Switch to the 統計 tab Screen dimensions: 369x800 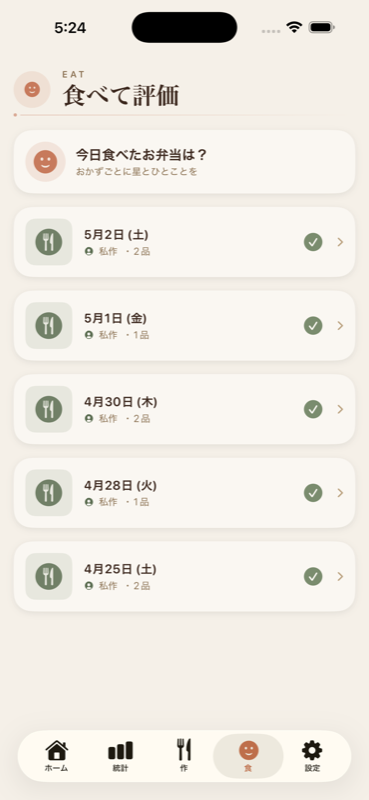[120, 756]
